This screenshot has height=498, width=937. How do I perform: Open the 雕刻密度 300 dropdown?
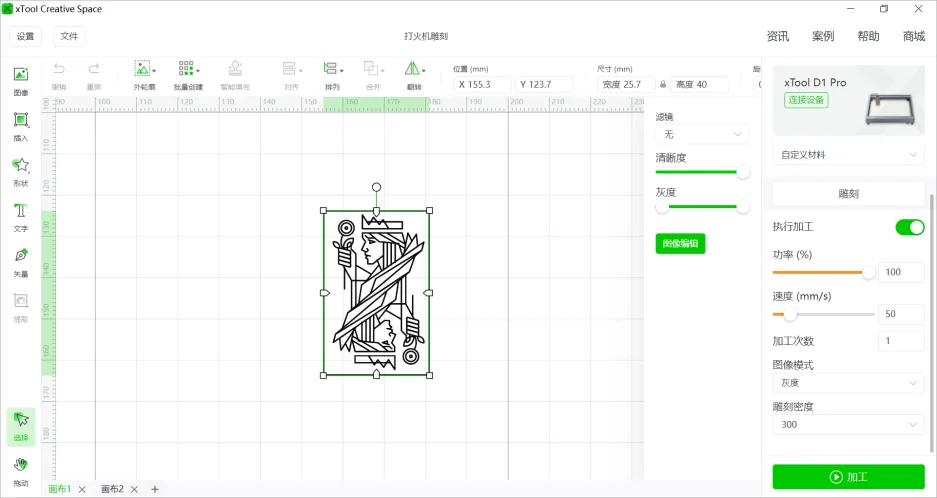848,424
